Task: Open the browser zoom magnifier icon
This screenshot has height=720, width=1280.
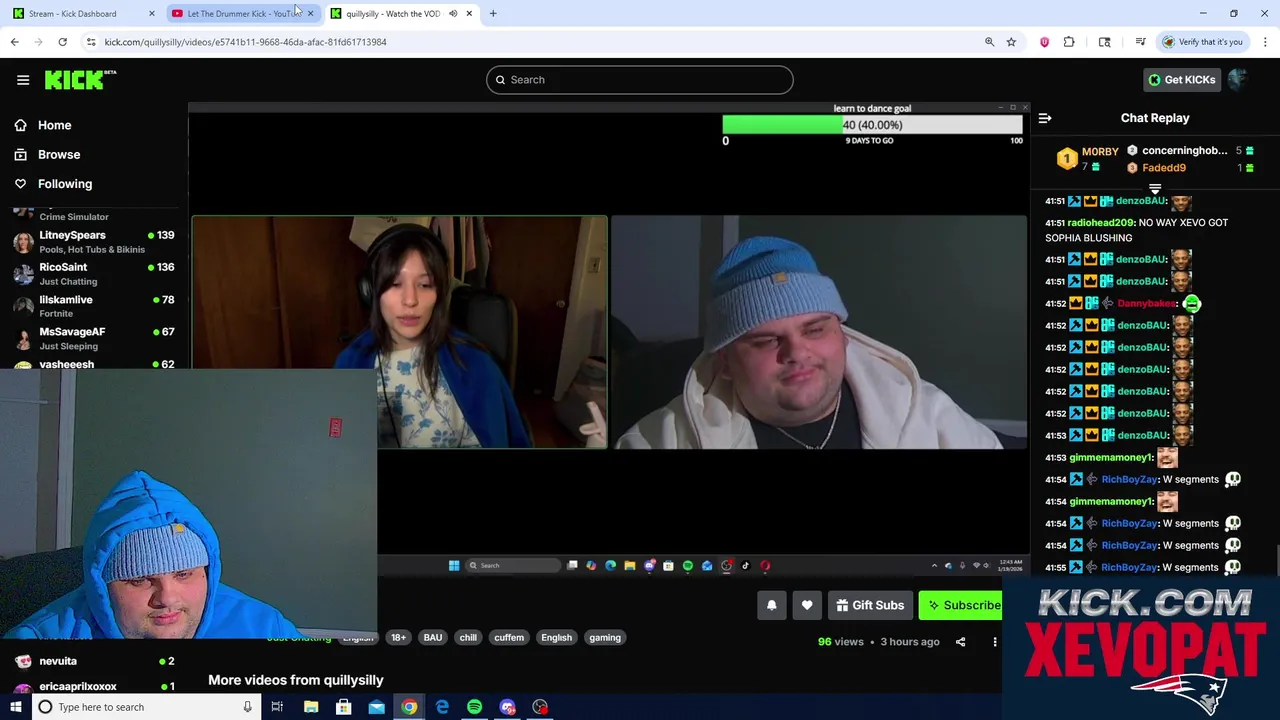Action: coord(989,42)
